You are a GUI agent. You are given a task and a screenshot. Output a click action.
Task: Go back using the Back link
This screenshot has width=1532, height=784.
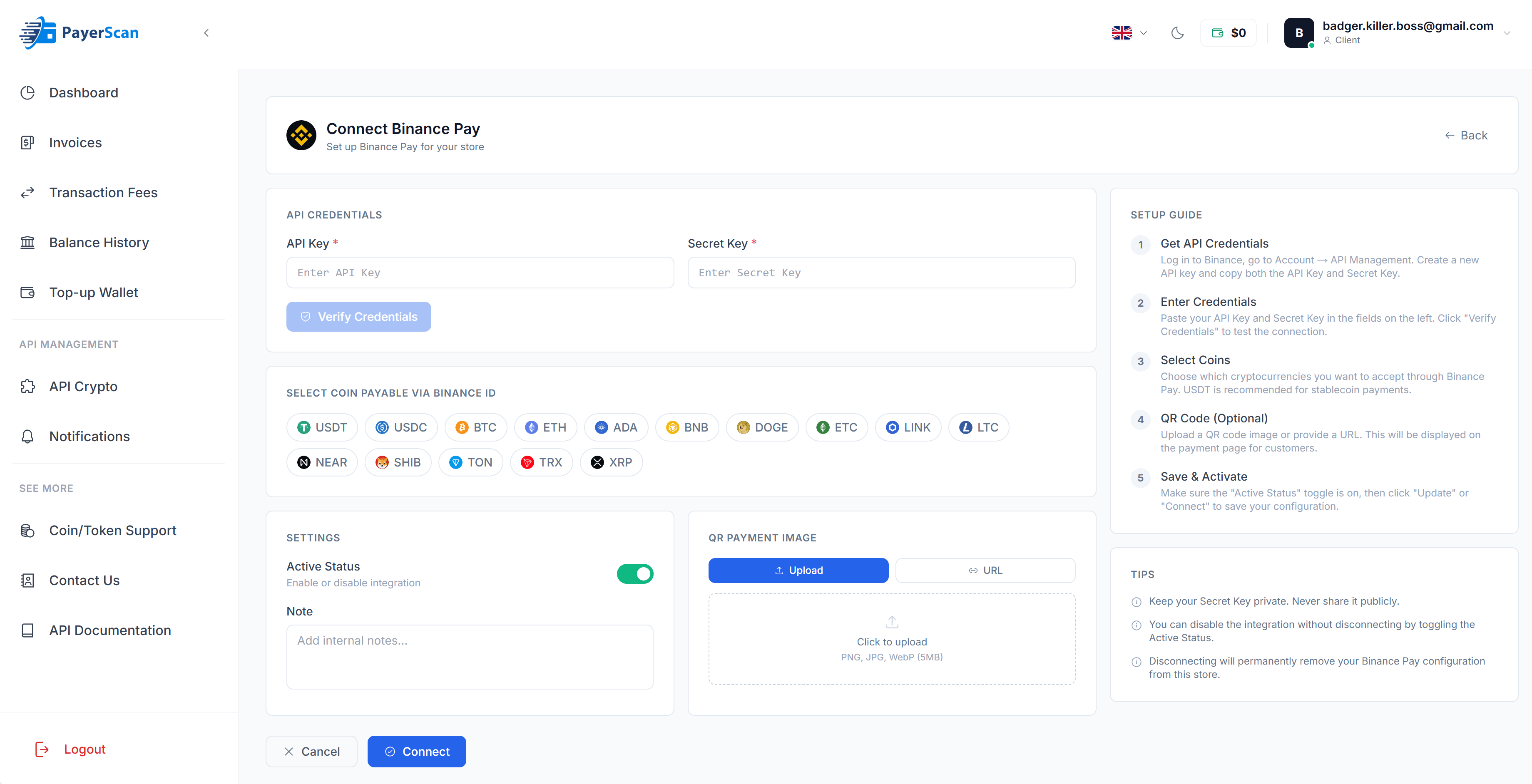coord(1466,136)
